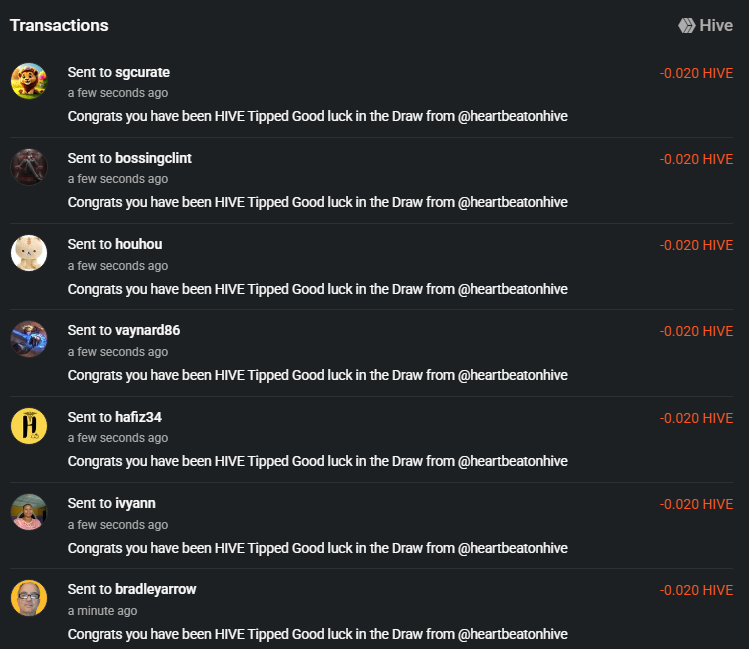Open bradleyarrow's avatar with glasses
The height and width of the screenshot is (649, 749).
pyautogui.click(x=29, y=598)
